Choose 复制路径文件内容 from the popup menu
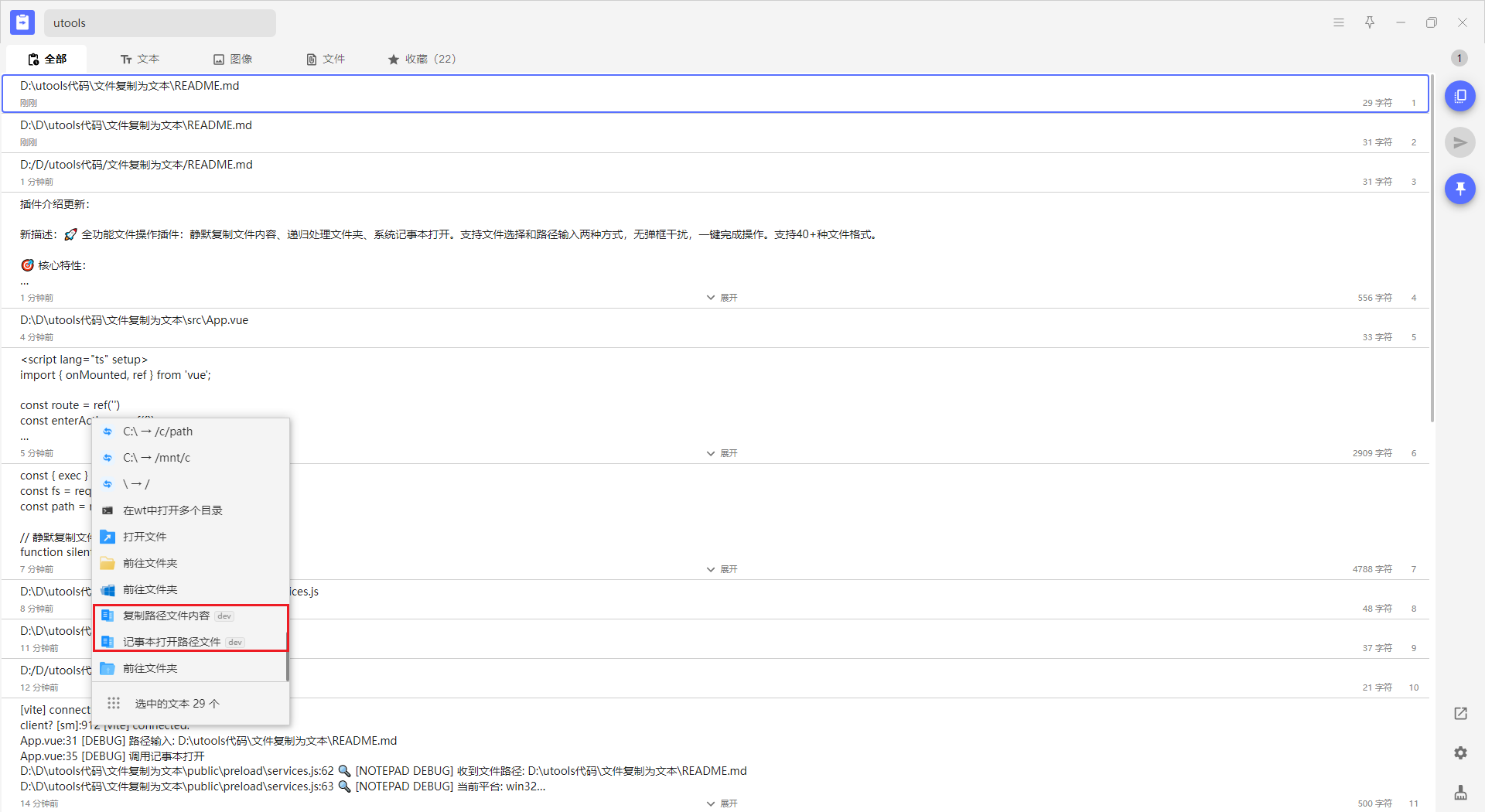 pyautogui.click(x=166, y=616)
